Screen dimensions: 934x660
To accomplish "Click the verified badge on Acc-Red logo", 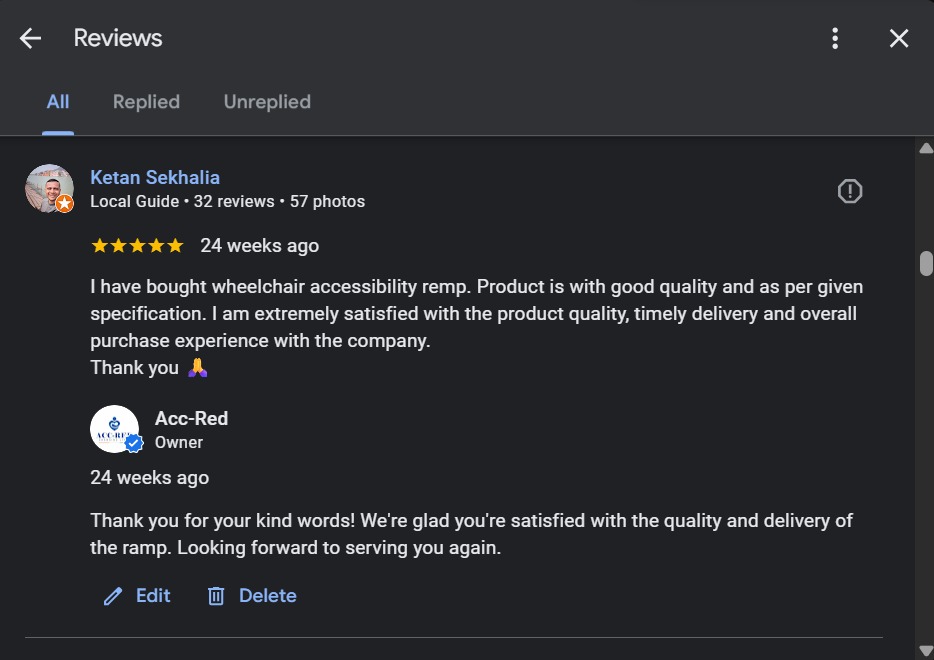I will click(134, 444).
